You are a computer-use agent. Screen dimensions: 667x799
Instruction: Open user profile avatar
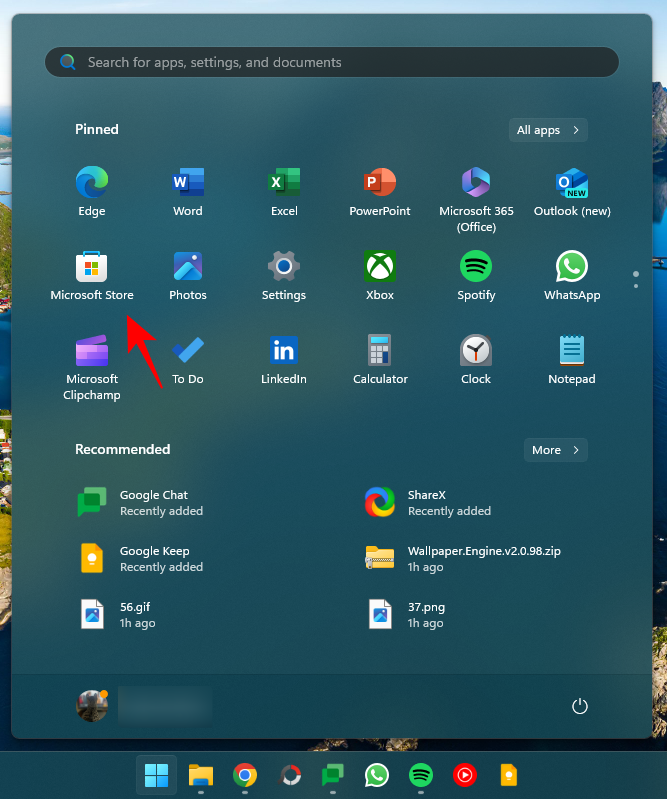click(x=92, y=706)
